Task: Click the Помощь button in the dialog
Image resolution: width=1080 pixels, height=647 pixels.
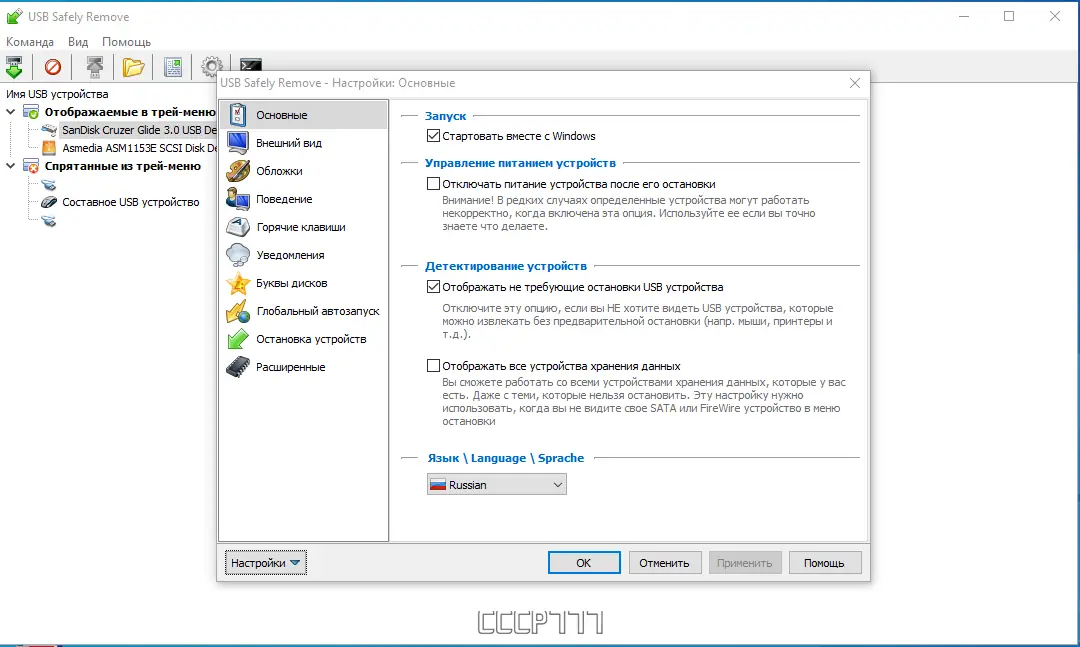Action: point(824,563)
